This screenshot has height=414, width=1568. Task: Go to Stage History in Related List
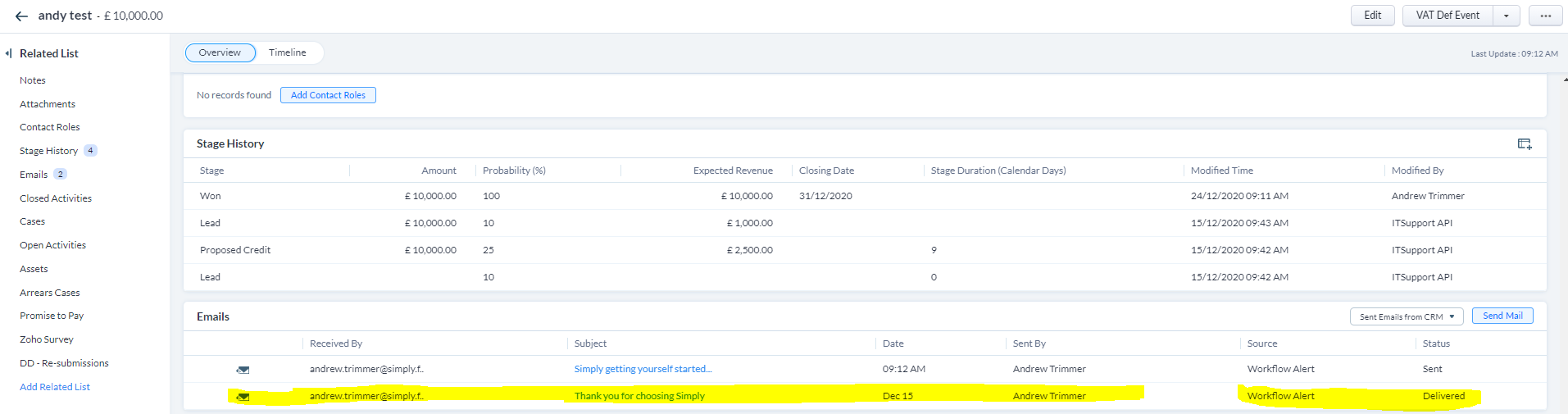[x=48, y=151]
